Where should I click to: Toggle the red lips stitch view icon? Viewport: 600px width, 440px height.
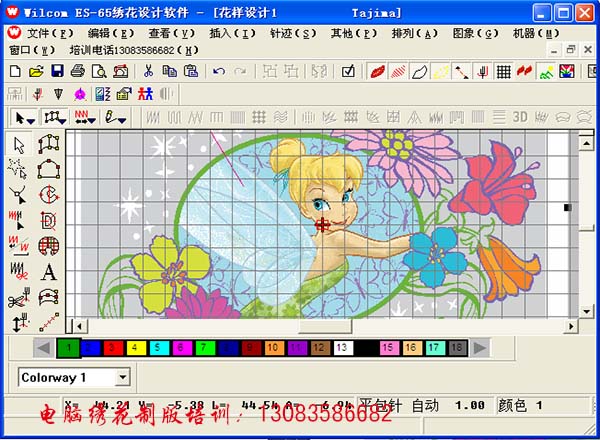(378, 71)
